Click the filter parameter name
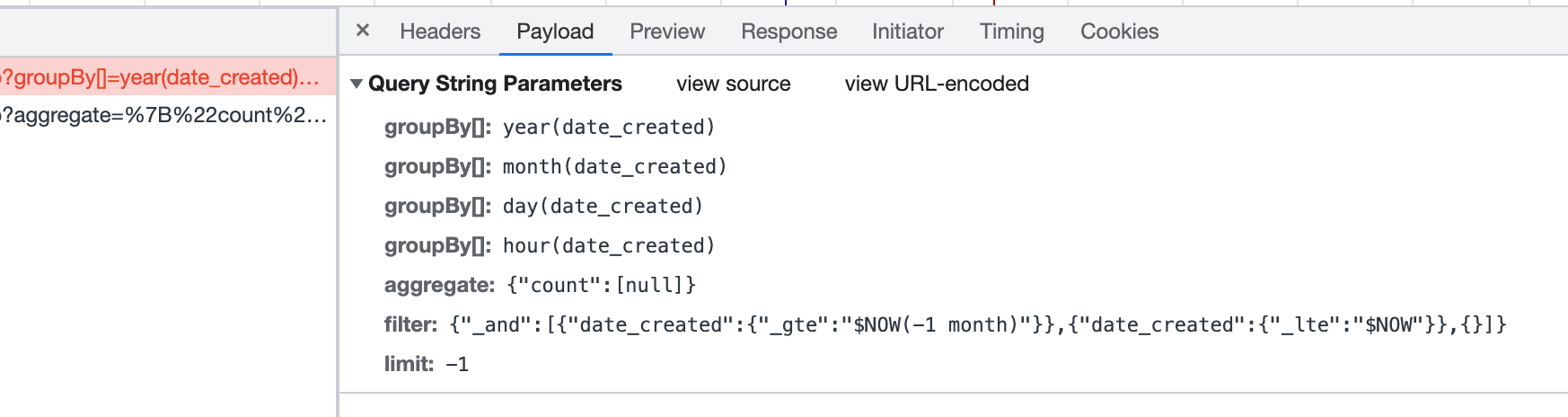 tap(410, 324)
